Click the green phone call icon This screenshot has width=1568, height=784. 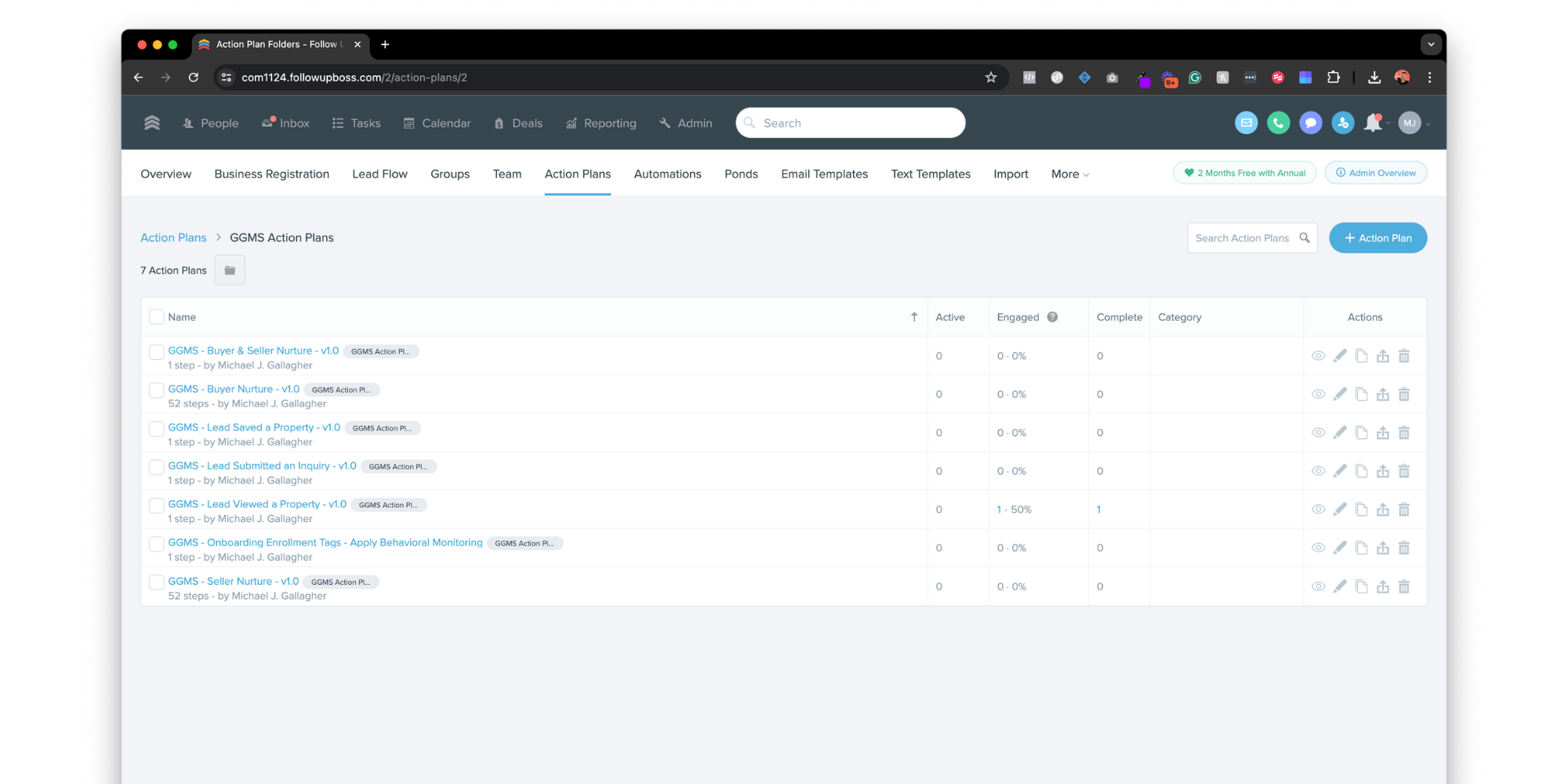tap(1278, 123)
